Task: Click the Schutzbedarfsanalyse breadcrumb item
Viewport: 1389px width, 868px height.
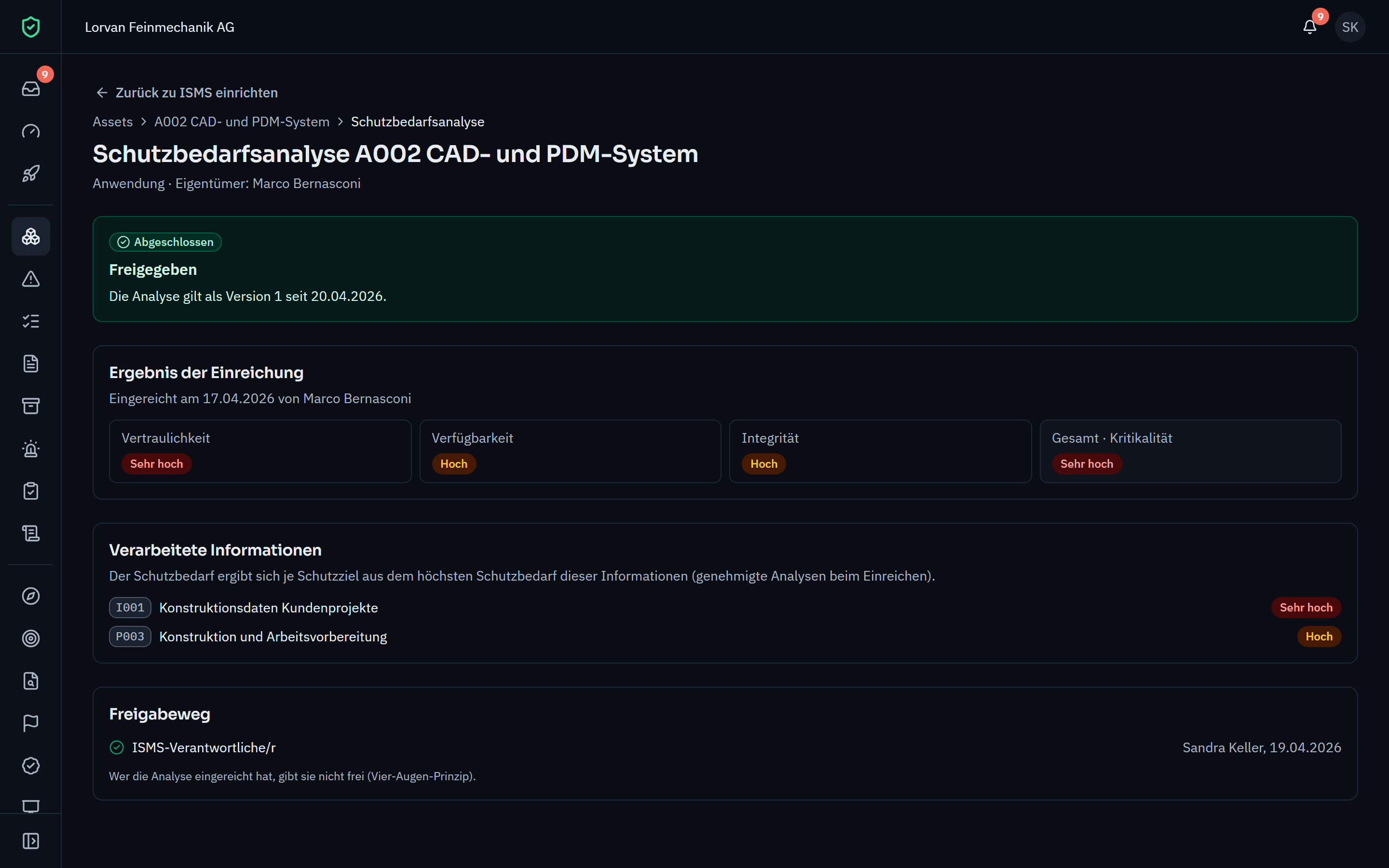Action: coord(417,122)
